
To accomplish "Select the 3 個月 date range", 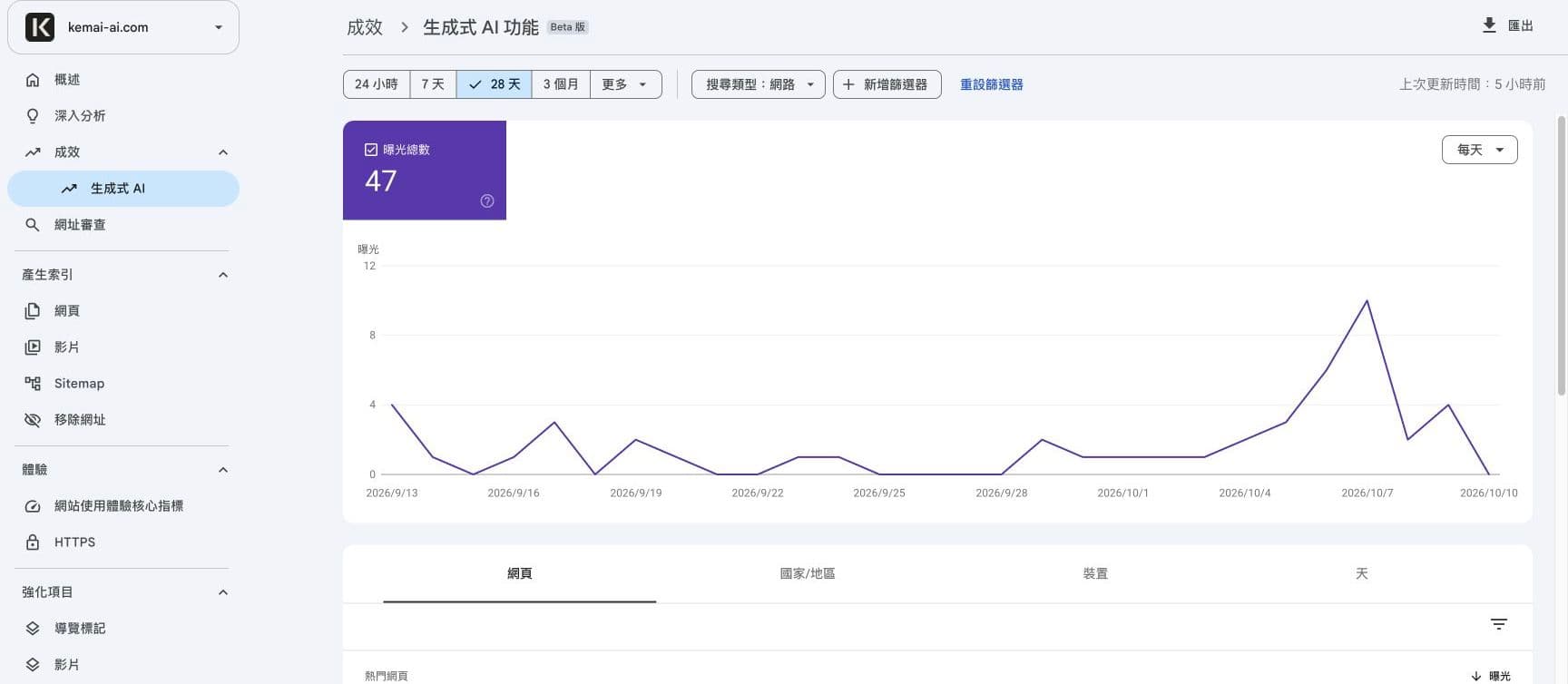I will click(561, 84).
